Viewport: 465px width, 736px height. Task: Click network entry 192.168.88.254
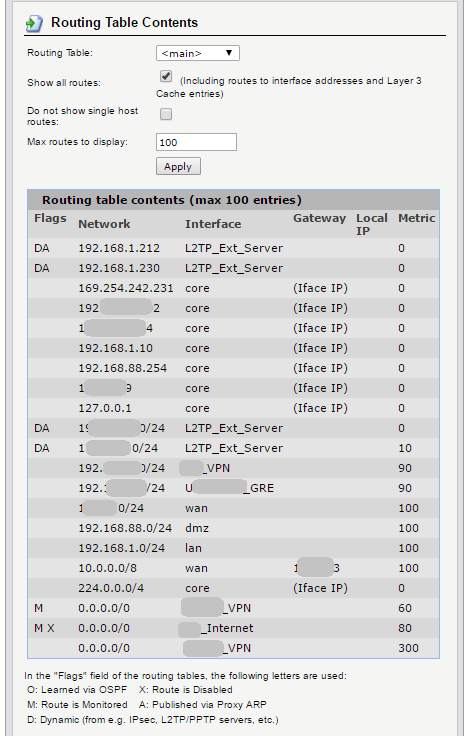[x=122, y=368]
